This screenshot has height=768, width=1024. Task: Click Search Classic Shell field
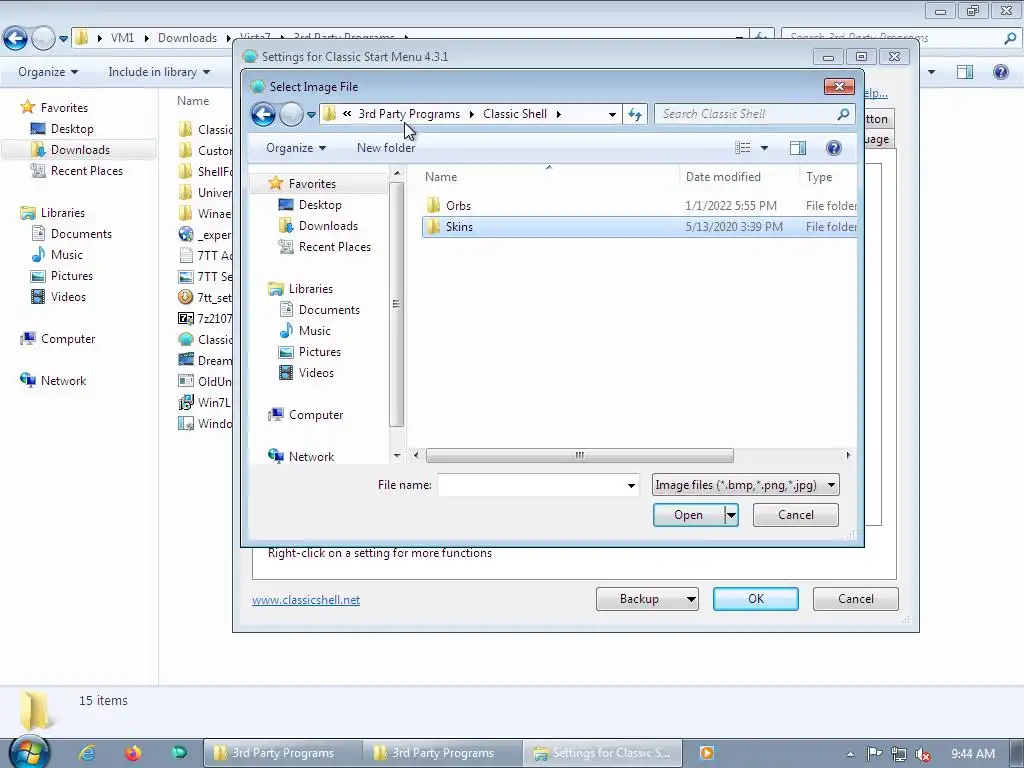[747, 114]
